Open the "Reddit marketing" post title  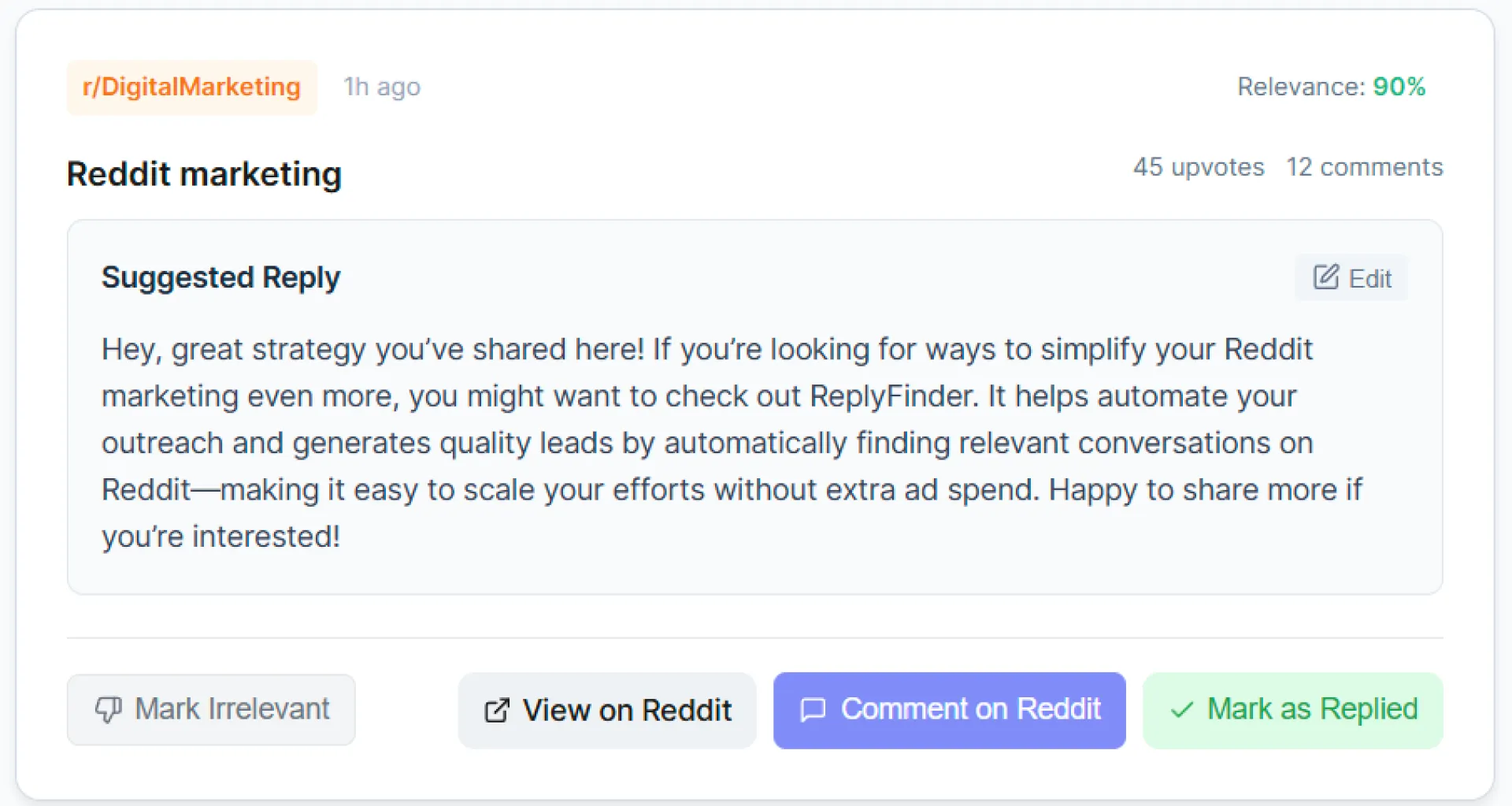(x=204, y=174)
